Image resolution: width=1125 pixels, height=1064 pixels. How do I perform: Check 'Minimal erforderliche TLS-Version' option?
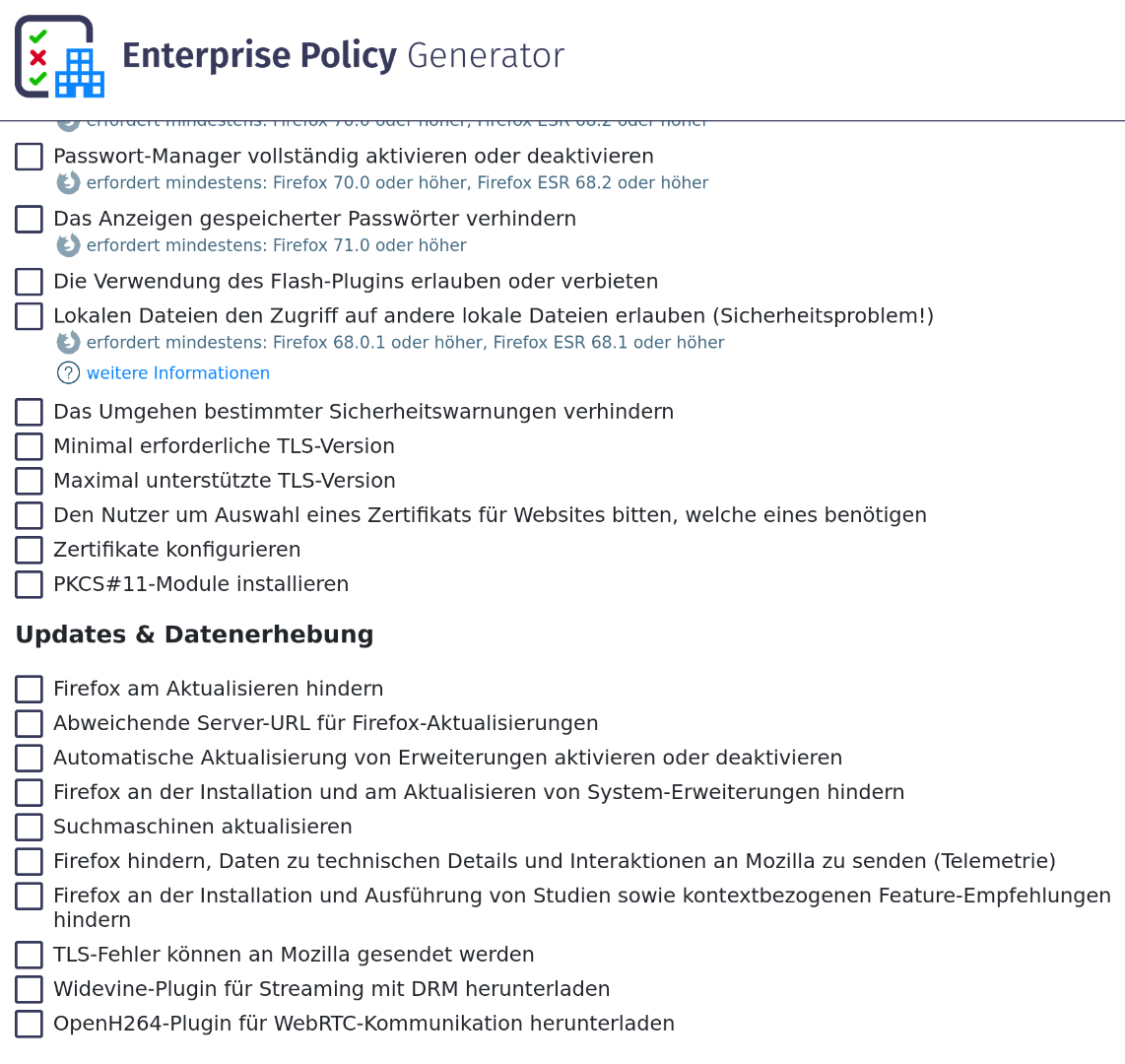click(x=29, y=446)
